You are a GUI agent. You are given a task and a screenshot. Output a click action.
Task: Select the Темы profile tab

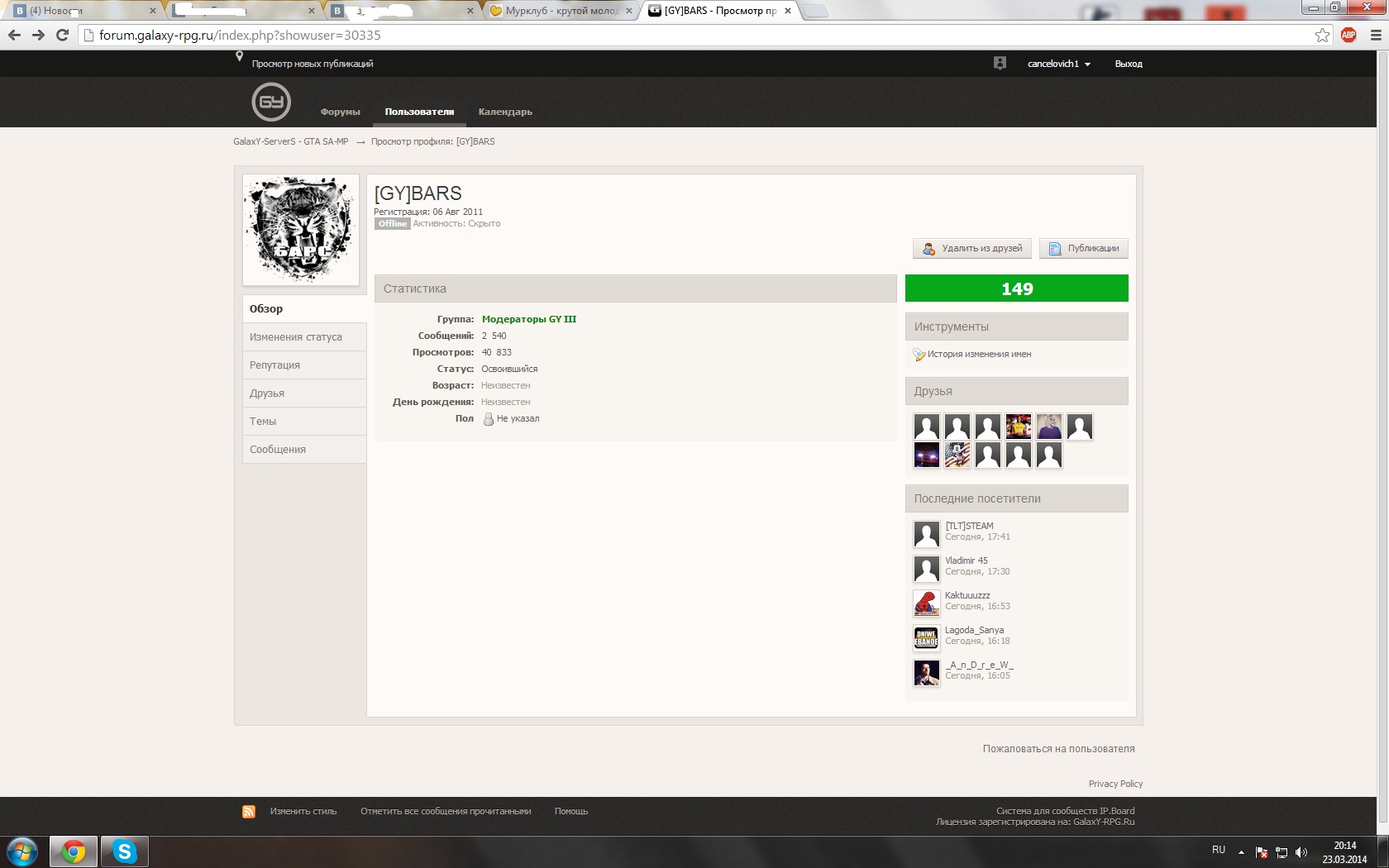pyautogui.click(x=304, y=422)
